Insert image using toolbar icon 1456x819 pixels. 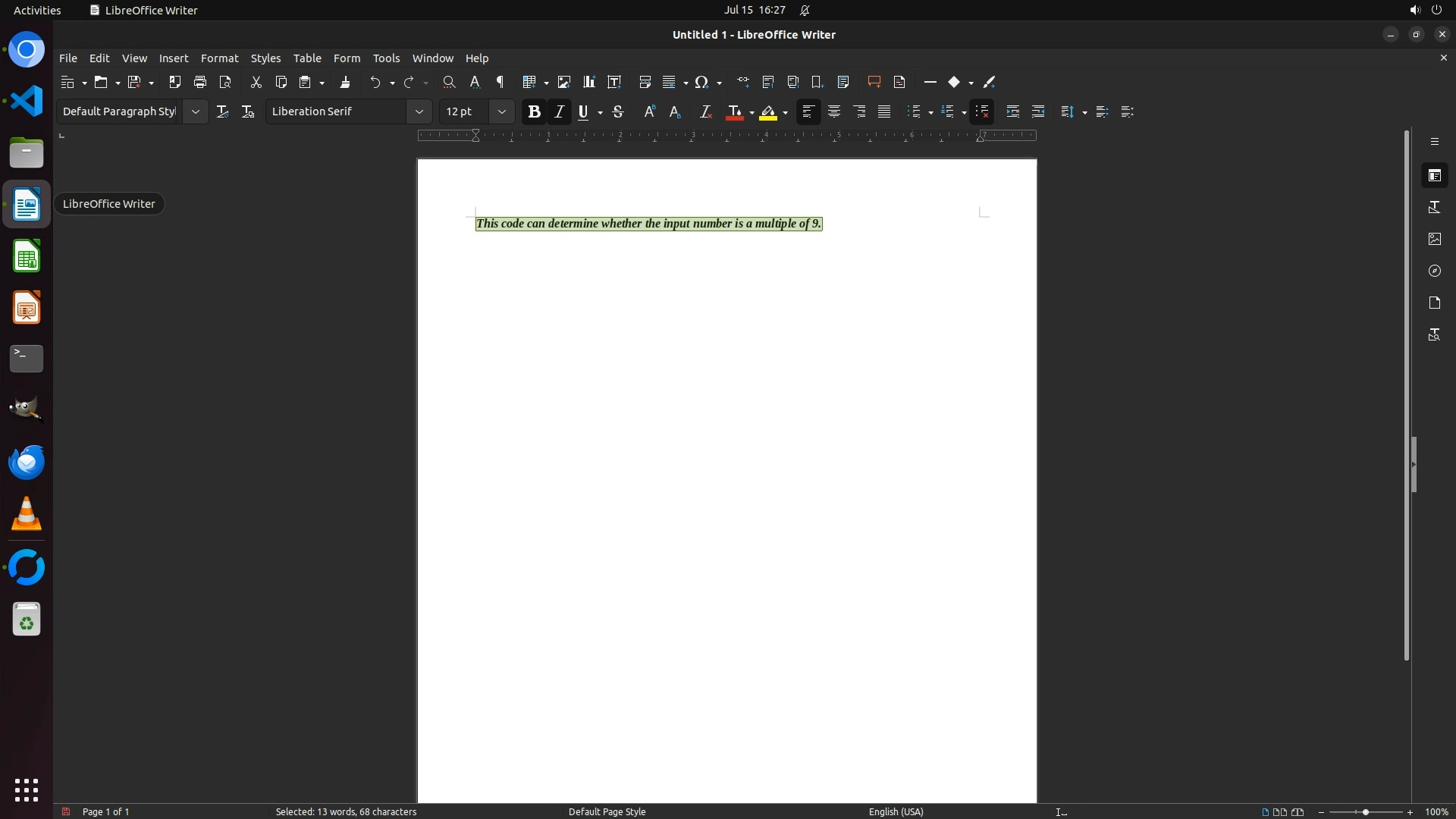point(563,82)
